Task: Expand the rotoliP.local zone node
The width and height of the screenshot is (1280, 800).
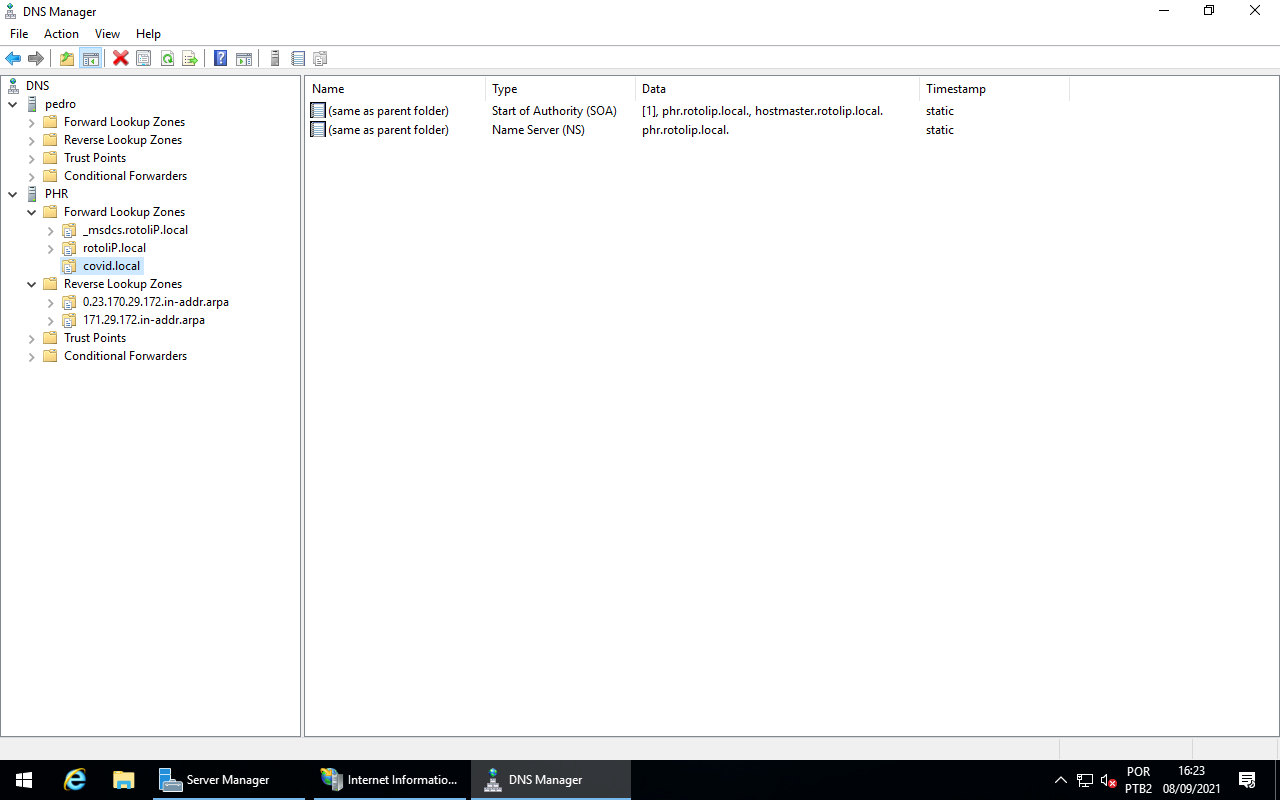Action: coord(51,248)
